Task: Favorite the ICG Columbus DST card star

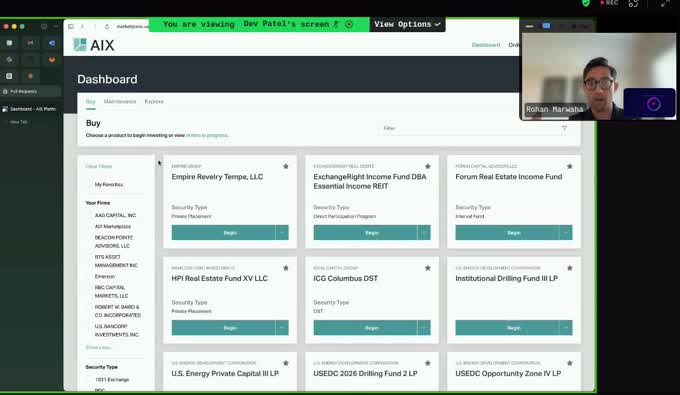Action: coord(428,268)
